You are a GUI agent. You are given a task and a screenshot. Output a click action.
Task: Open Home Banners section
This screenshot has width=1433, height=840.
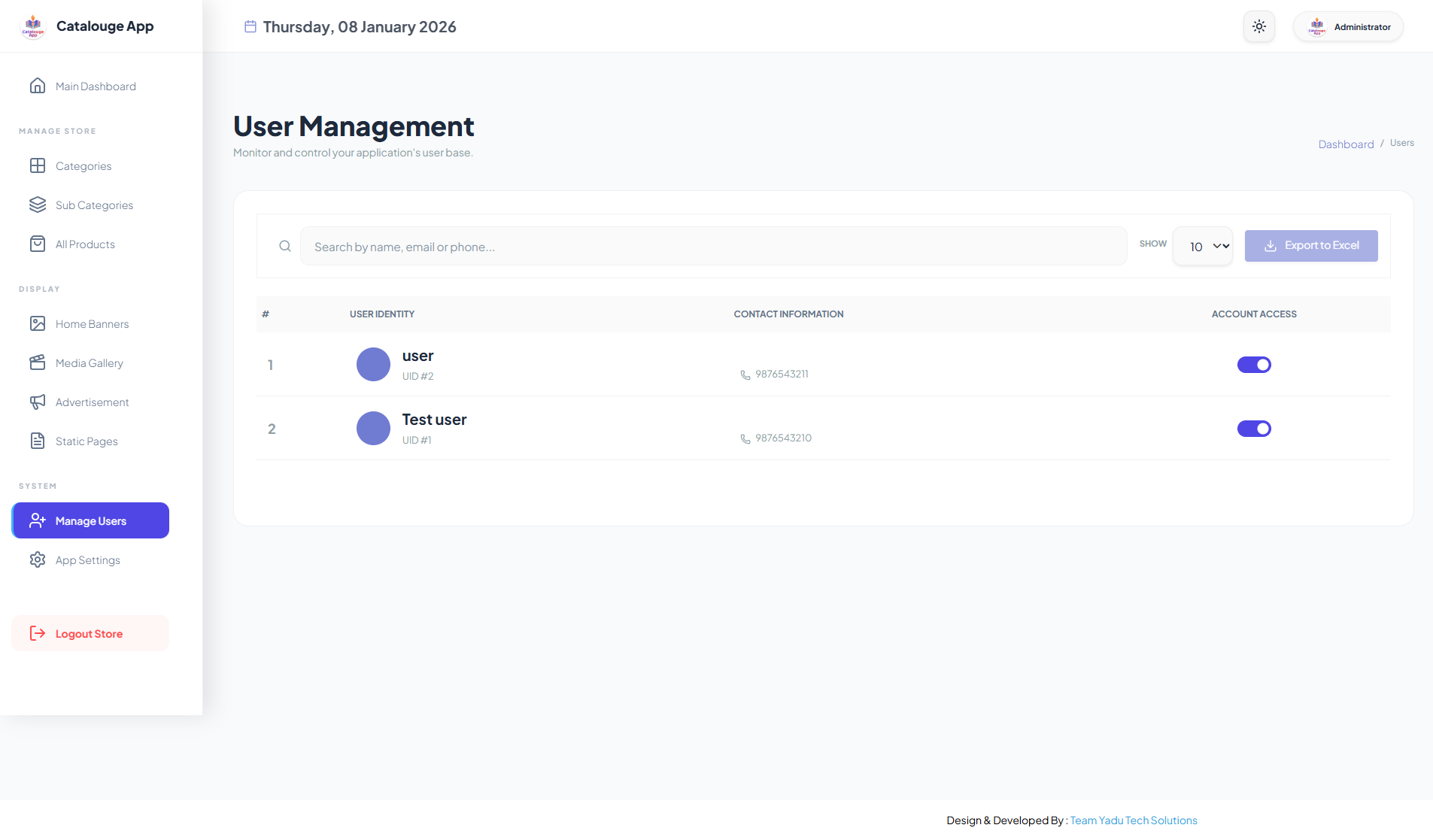click(x=90, y=323)
